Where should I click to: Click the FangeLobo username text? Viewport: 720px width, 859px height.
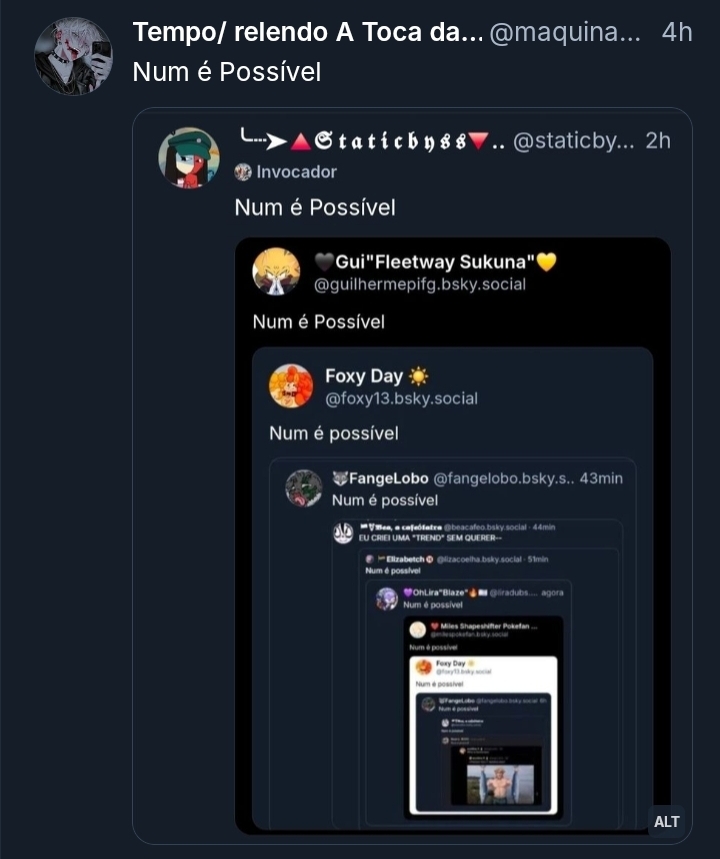[388, 478]
